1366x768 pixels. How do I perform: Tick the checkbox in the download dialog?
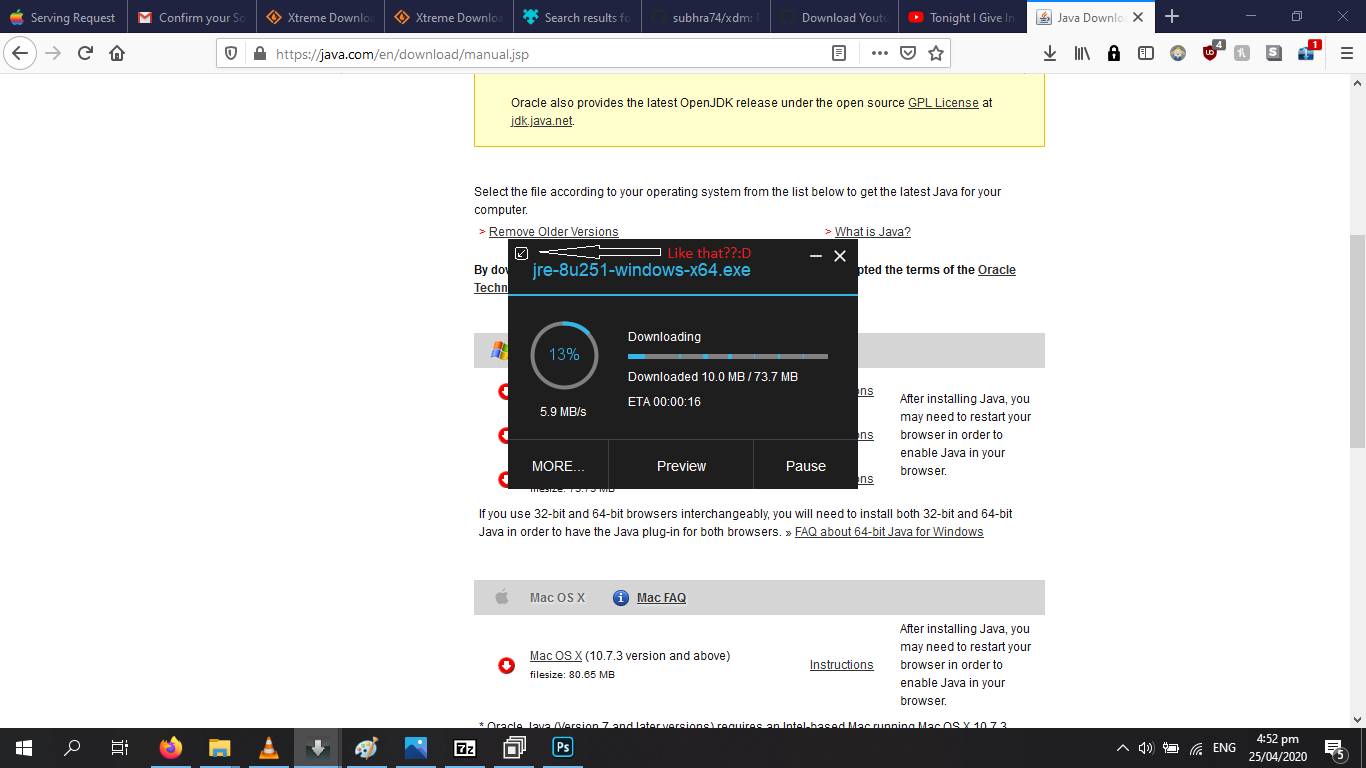(x=521, y=253)
